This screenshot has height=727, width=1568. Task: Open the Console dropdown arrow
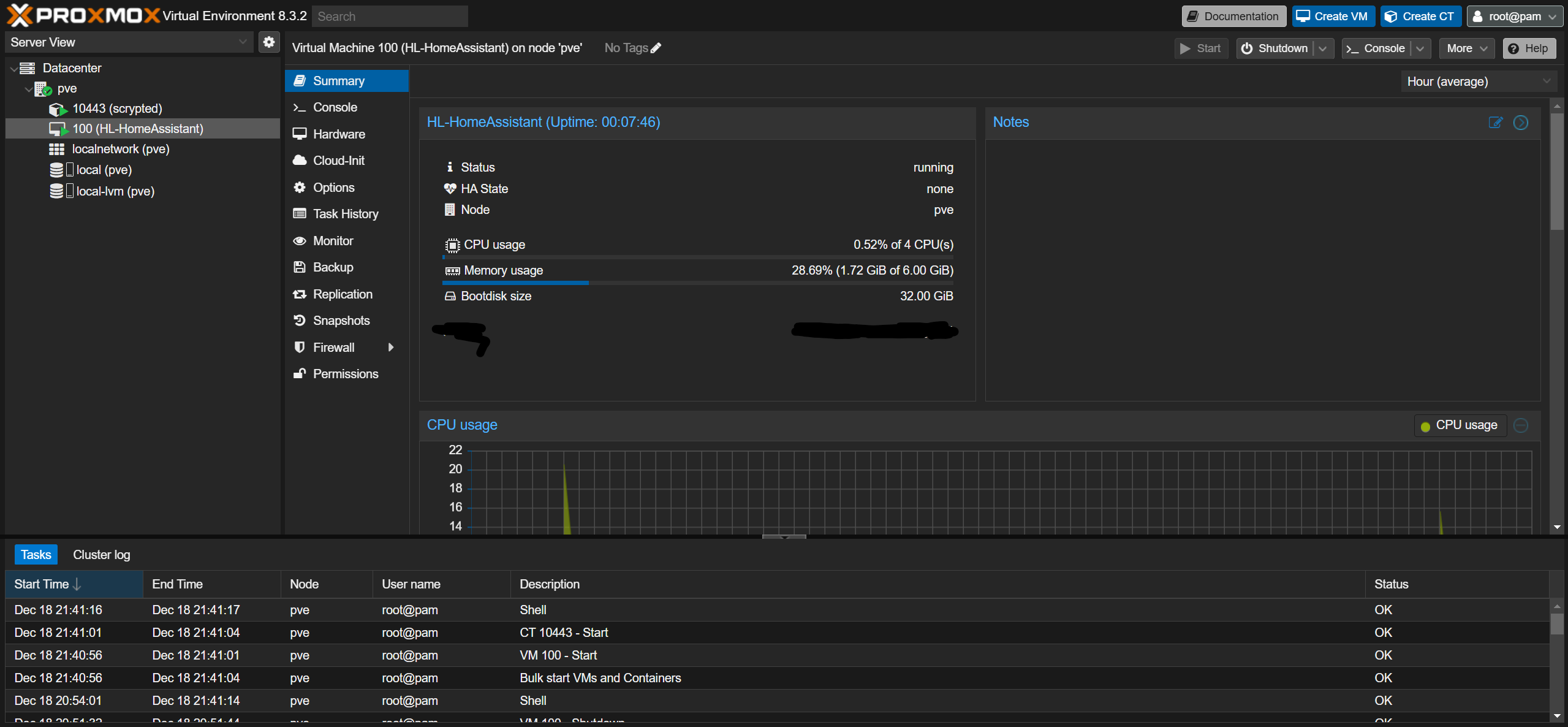(1420, 48)
